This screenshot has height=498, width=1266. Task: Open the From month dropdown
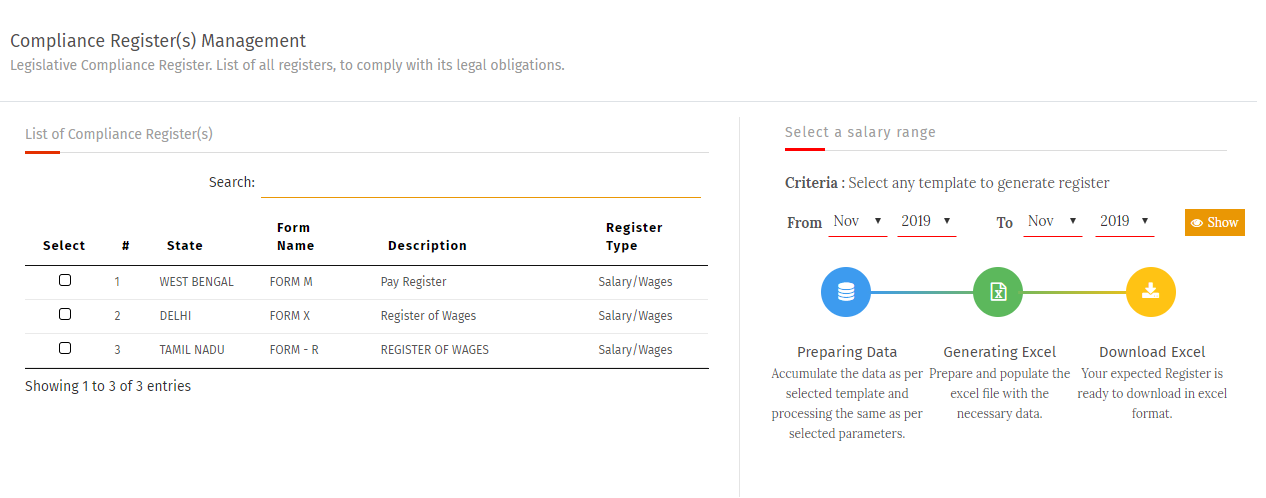(x=858, y=221)
